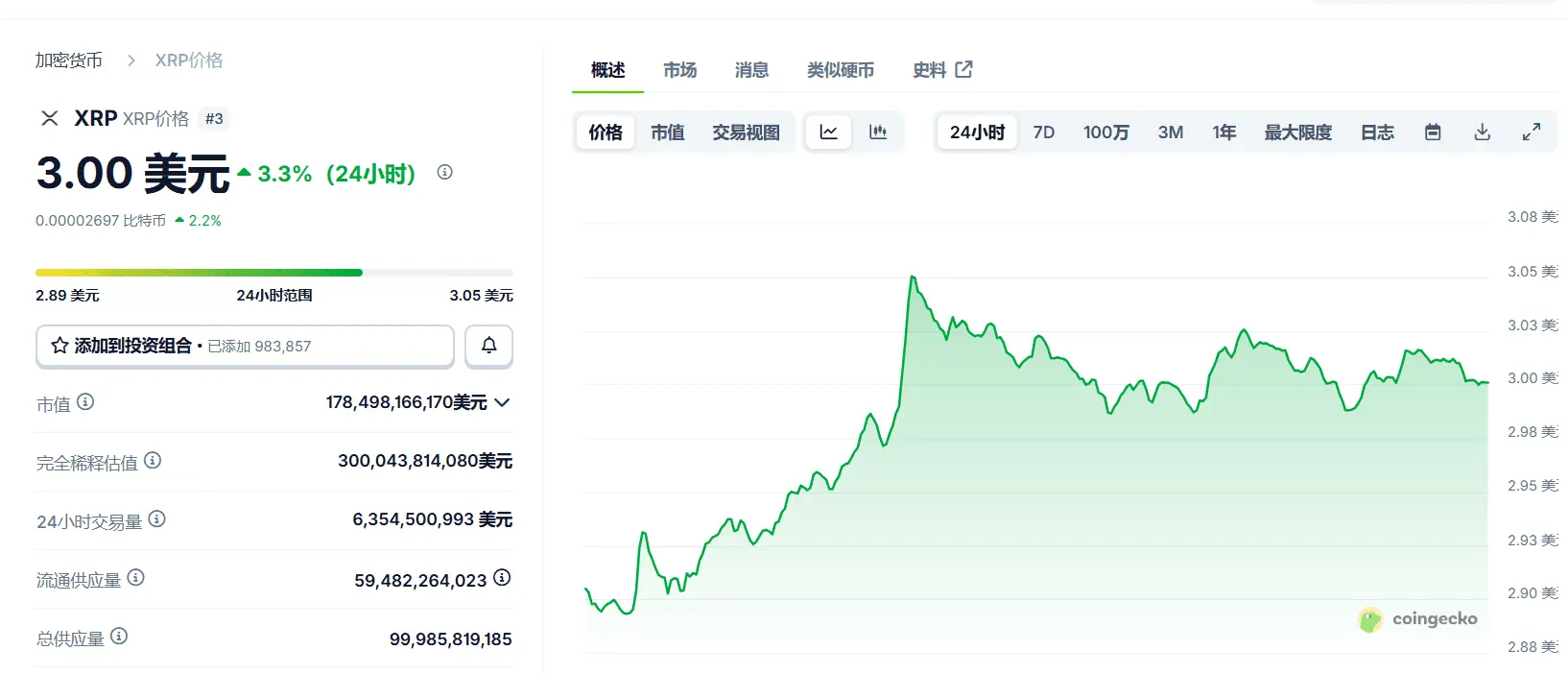Select 最大限度 time range

(1298, 132)
